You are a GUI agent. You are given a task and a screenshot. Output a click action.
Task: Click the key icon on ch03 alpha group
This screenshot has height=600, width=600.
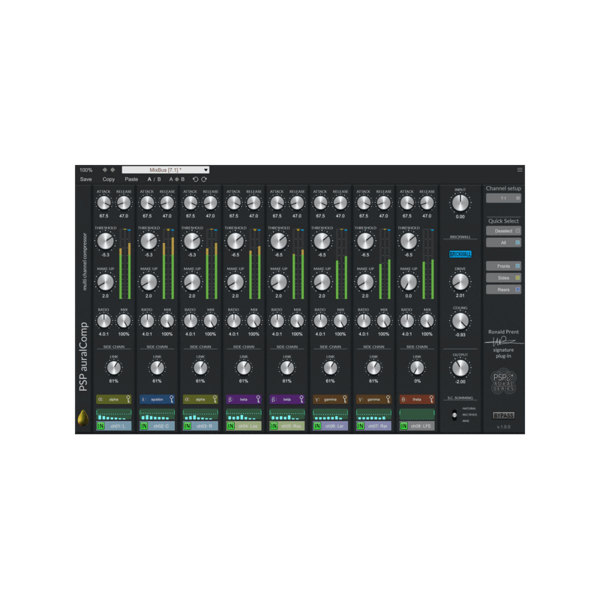[215, 399]
